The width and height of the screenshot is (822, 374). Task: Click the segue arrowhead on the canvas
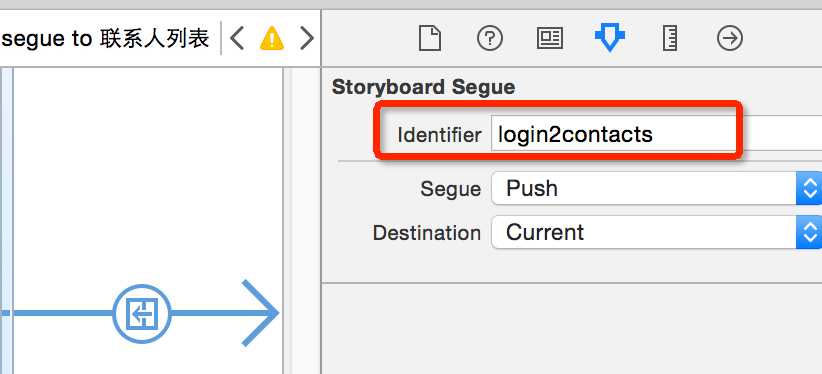click(260, 313)
